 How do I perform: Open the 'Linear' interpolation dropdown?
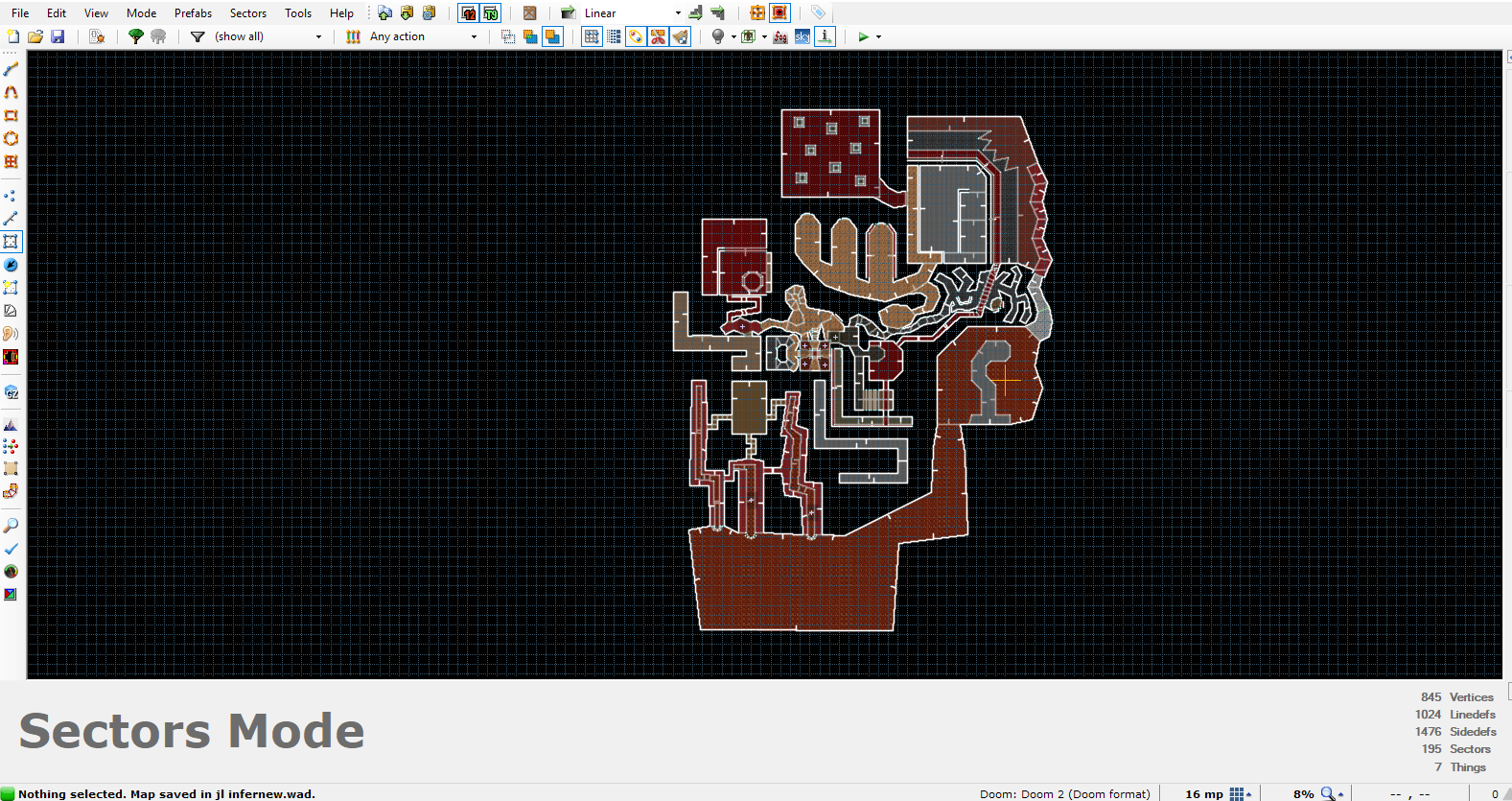(x=678, y=13)
